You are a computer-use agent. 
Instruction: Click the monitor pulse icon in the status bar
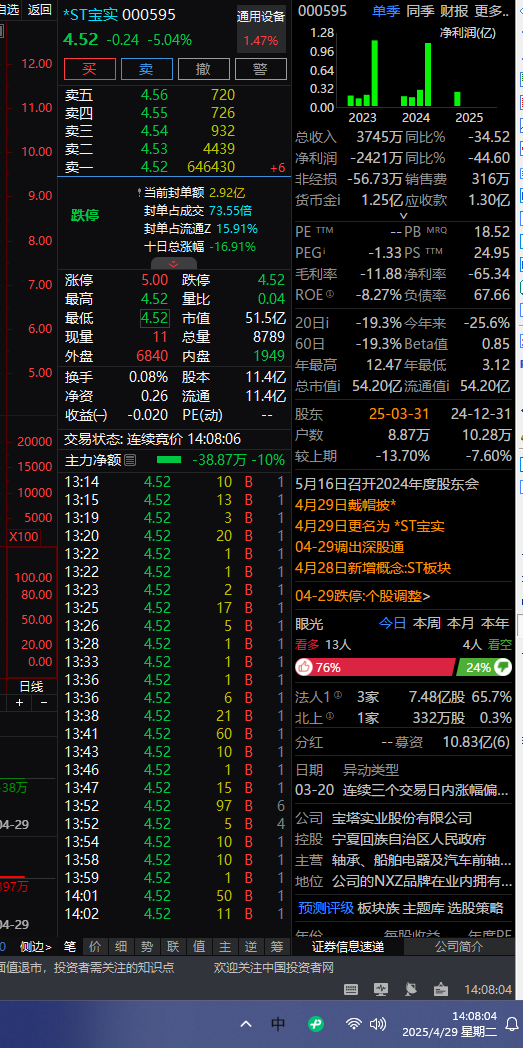click(x=381, y=989)
